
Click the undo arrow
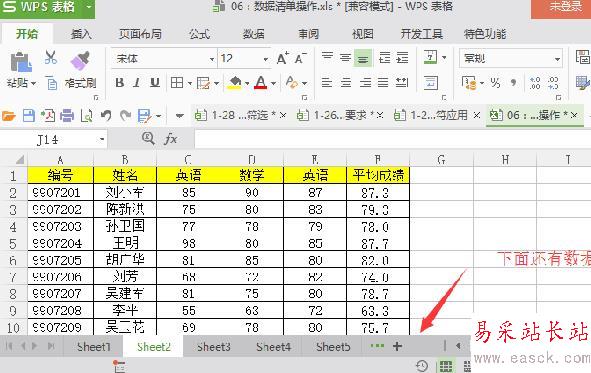106,115
